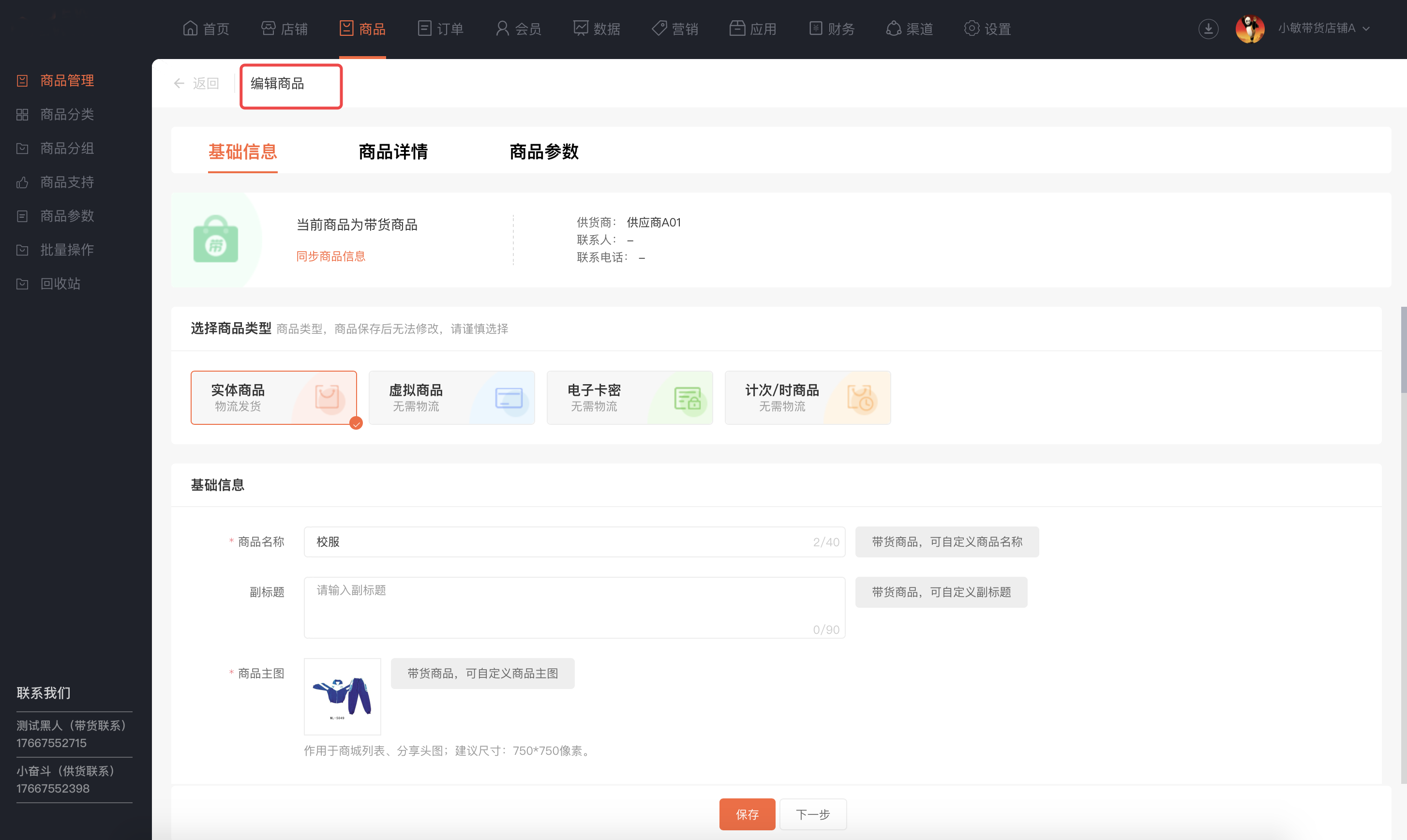1407x840 pixels.
Task: Open 回收站 in the sidebar
Action: (x=60, y=284)
